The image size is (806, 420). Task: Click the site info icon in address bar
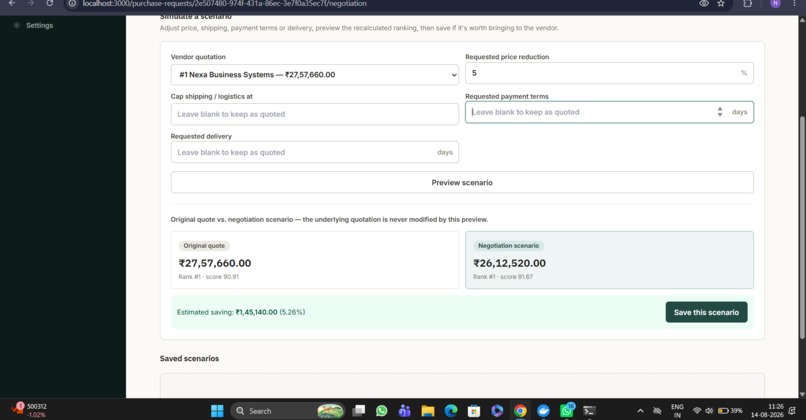(x=72, y=3)
